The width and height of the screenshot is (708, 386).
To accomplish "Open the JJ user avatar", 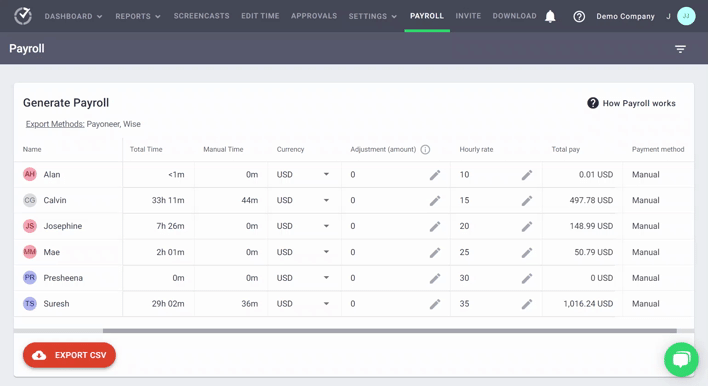I will [686, 16].
